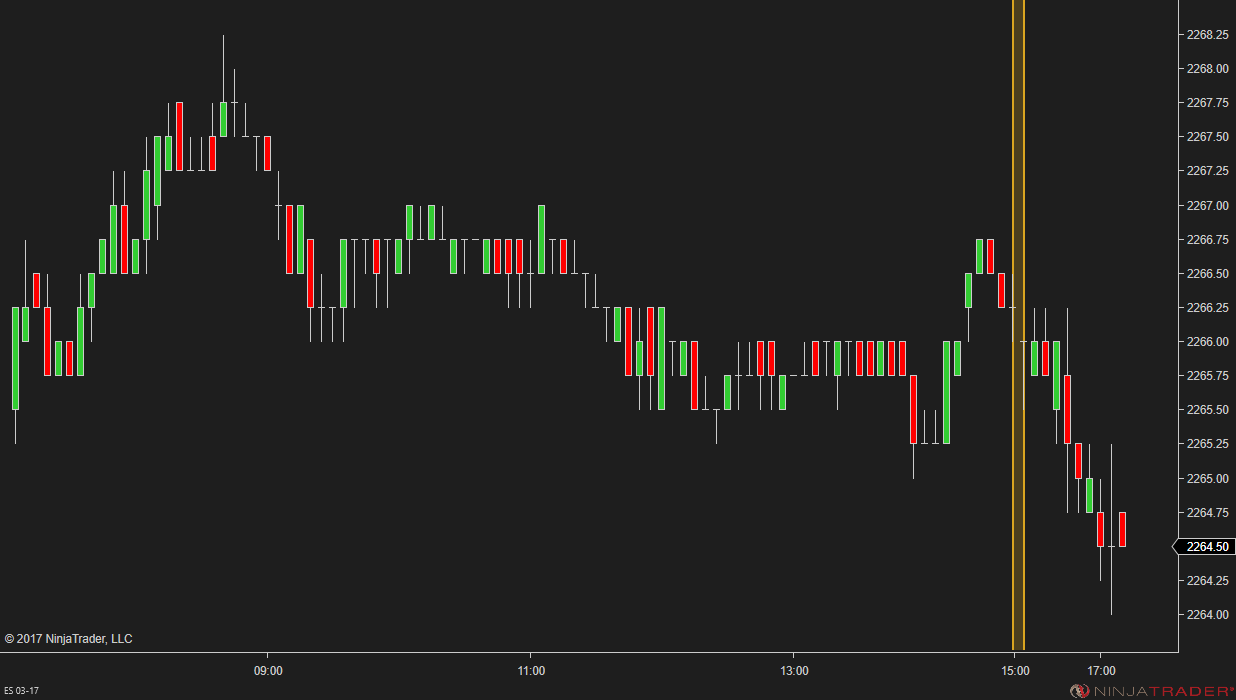Click the 09:00 time axis label
Image resolution: width=1236 pixels, height=700 pixels.
(x=268, y=670)
